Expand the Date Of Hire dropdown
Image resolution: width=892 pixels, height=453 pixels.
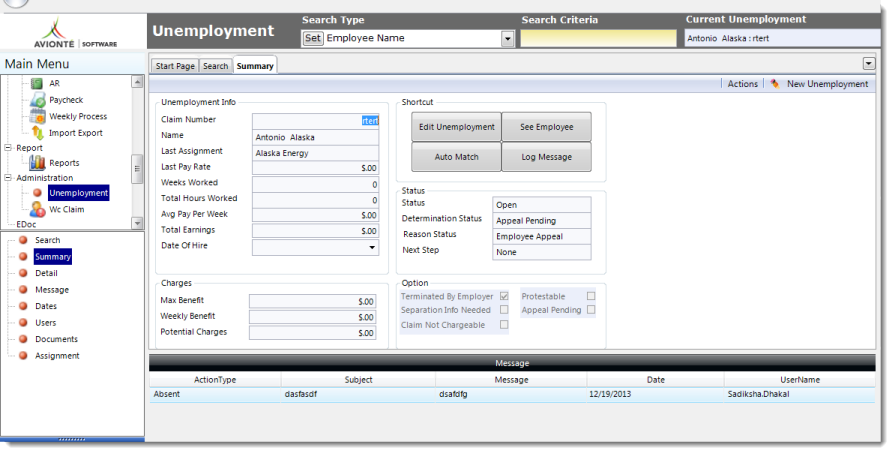point(373,246)
